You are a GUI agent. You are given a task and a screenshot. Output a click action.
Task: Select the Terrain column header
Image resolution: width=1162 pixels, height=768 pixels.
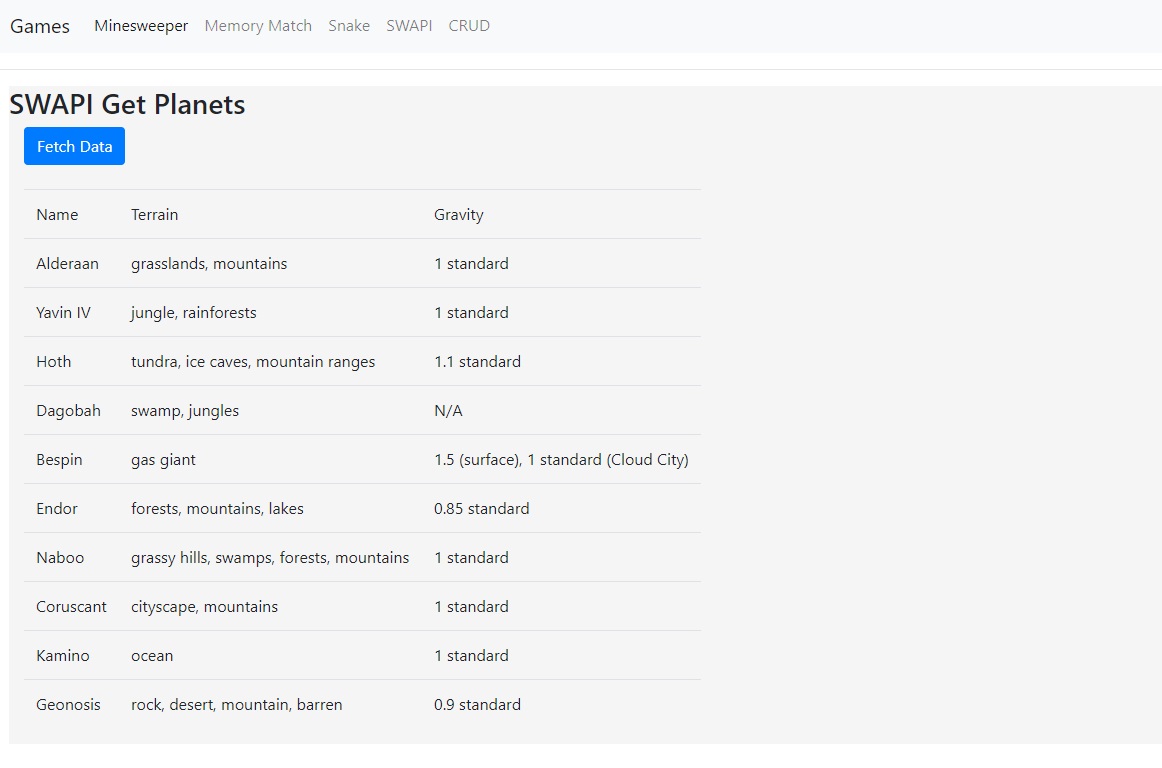coord(154,214)
